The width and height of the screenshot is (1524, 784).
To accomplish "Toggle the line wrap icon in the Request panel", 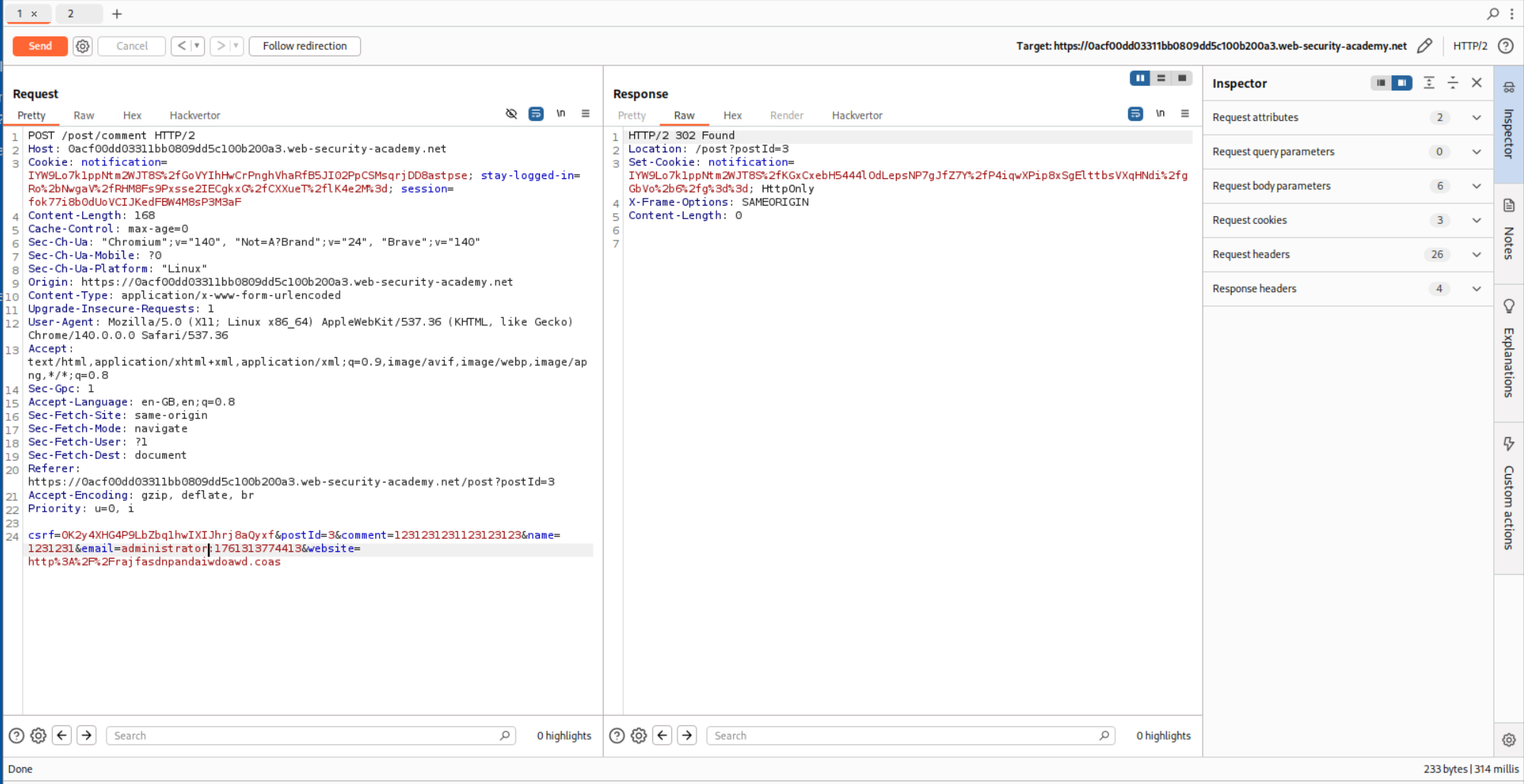I will [536, 114].
